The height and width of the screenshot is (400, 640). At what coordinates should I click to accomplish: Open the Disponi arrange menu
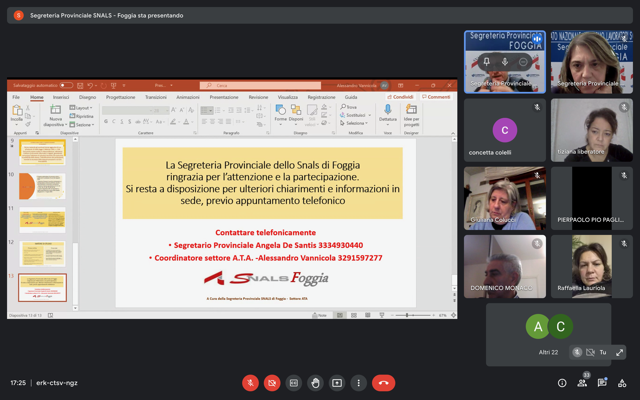[296, 114]
